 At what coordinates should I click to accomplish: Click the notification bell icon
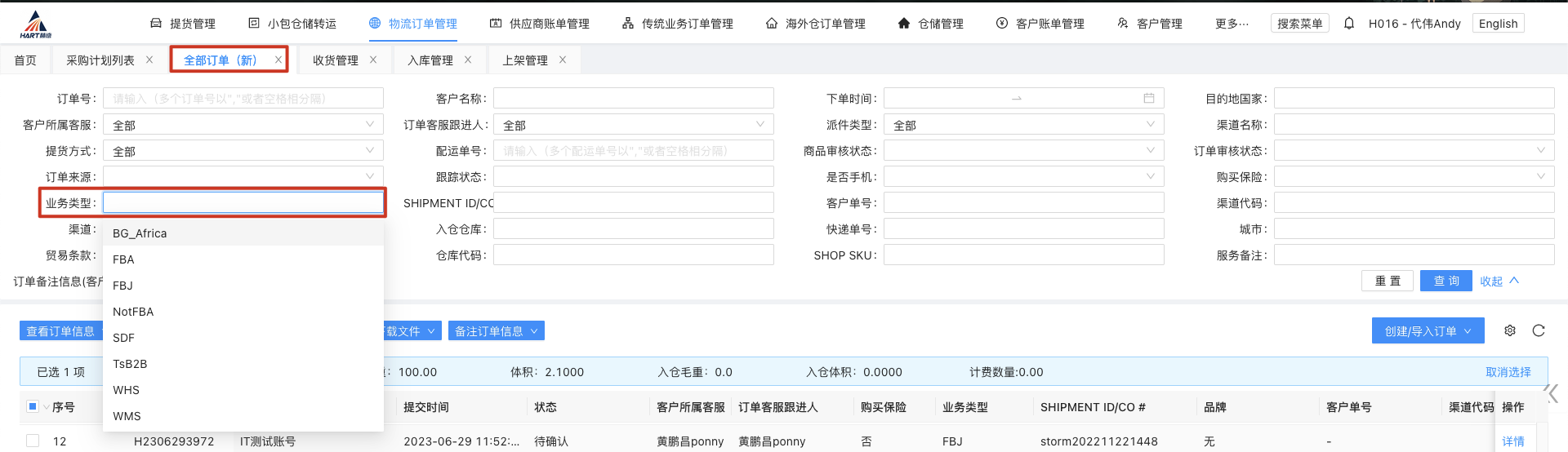point(1349,24)
